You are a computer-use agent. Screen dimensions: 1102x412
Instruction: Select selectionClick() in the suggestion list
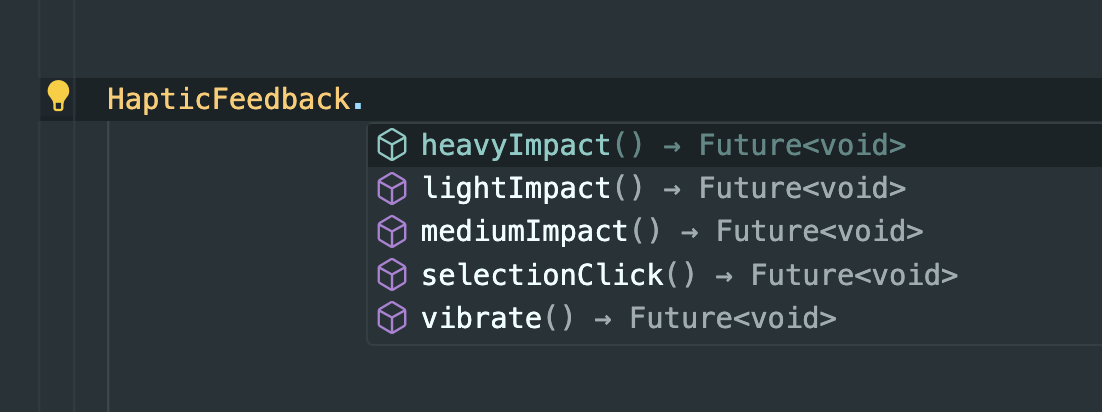[734, 275]
